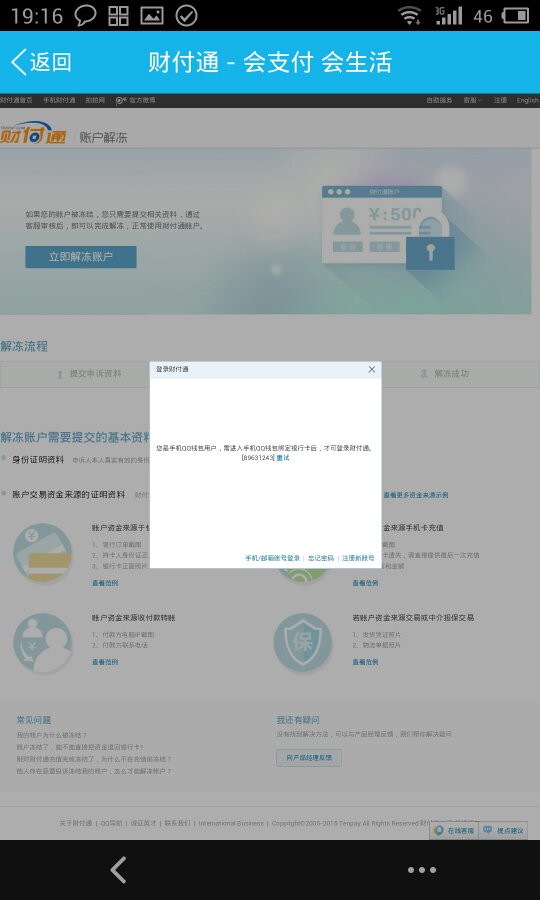Open 财付通首页 in top navigation
Screen dimensions: 540x900
click(16, 100)
